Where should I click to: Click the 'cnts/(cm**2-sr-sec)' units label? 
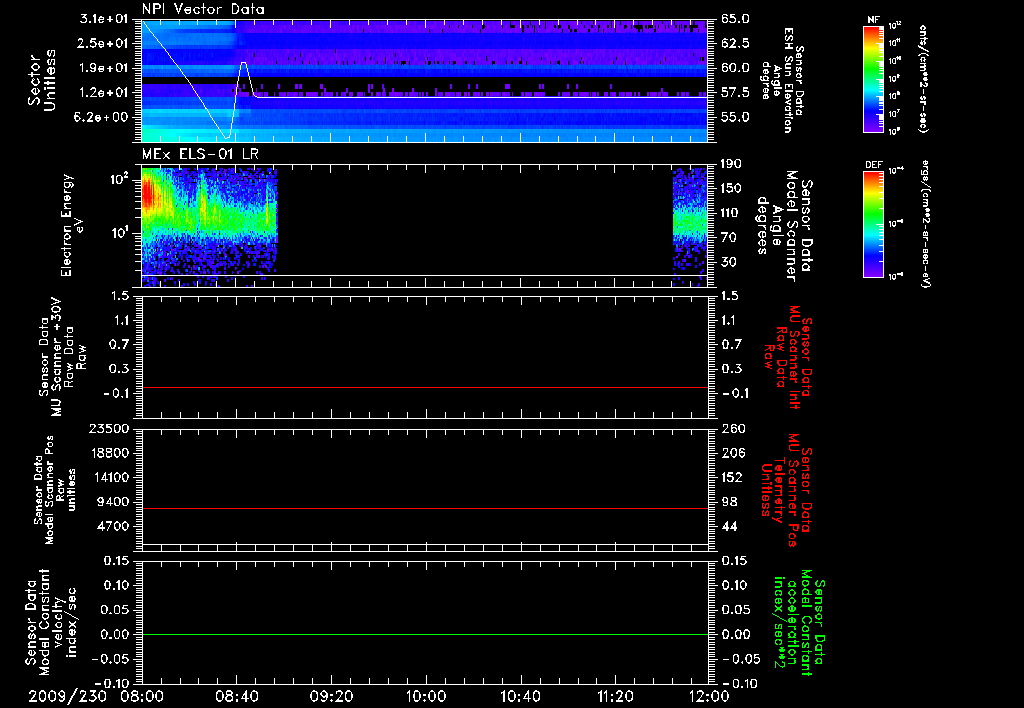coord(923,79)
